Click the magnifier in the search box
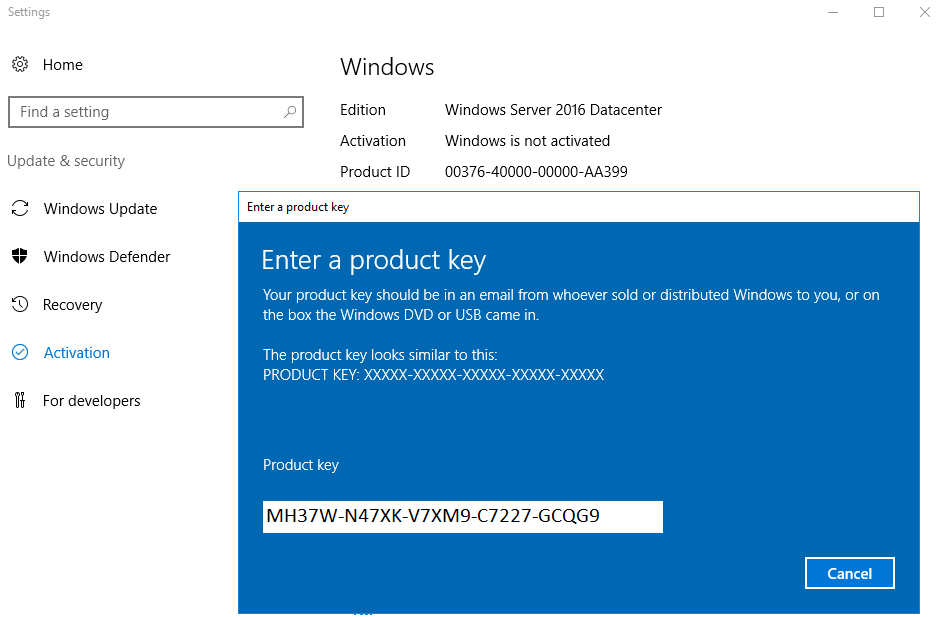 pos(289,111)
